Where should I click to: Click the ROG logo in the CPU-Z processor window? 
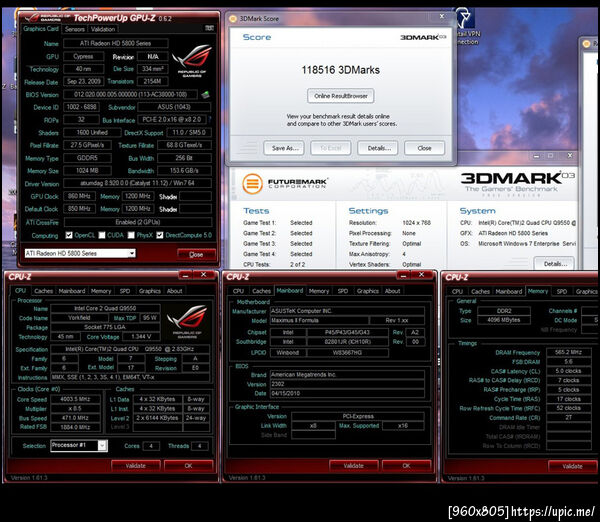187,321
